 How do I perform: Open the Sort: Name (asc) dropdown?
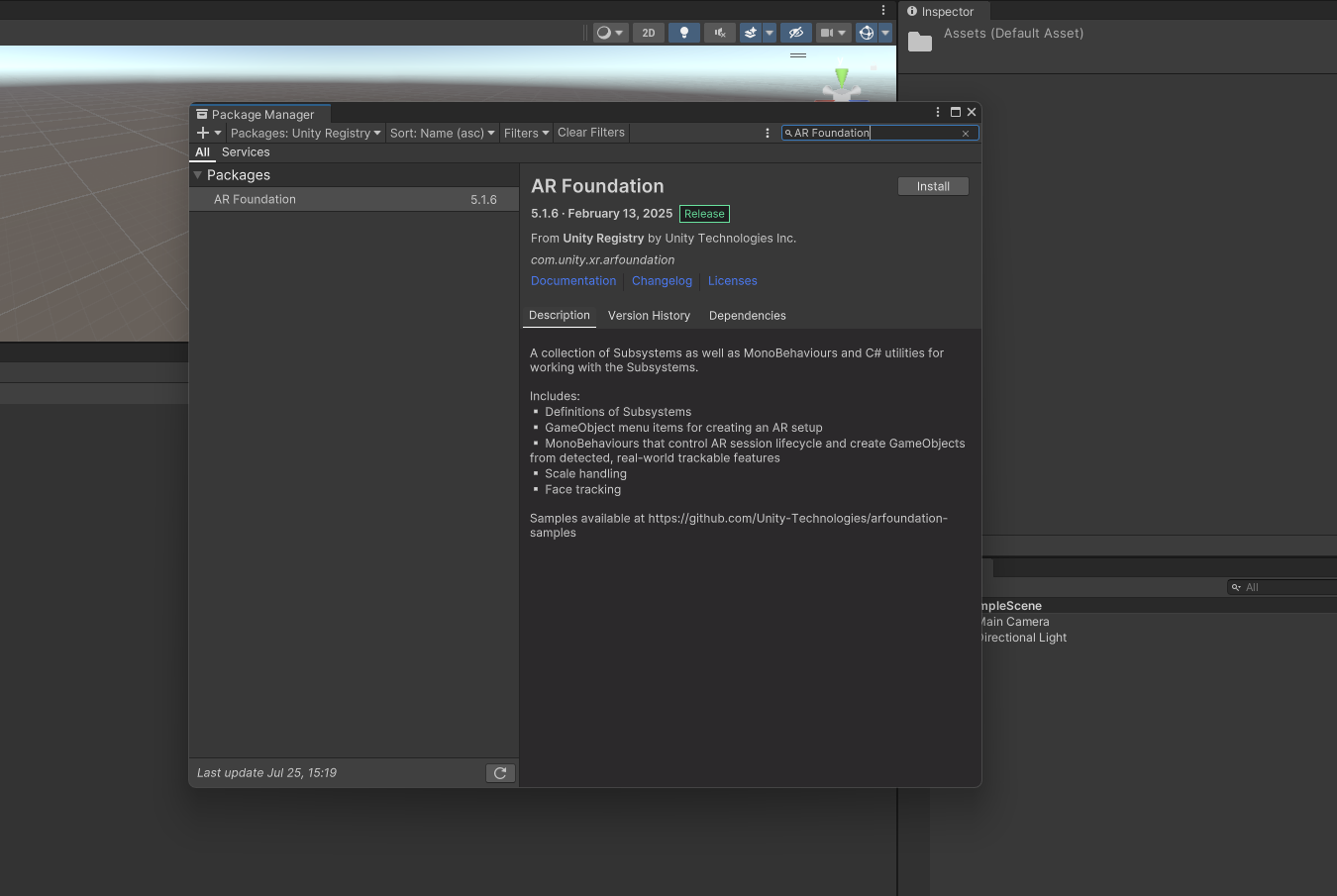coord(442,133)
